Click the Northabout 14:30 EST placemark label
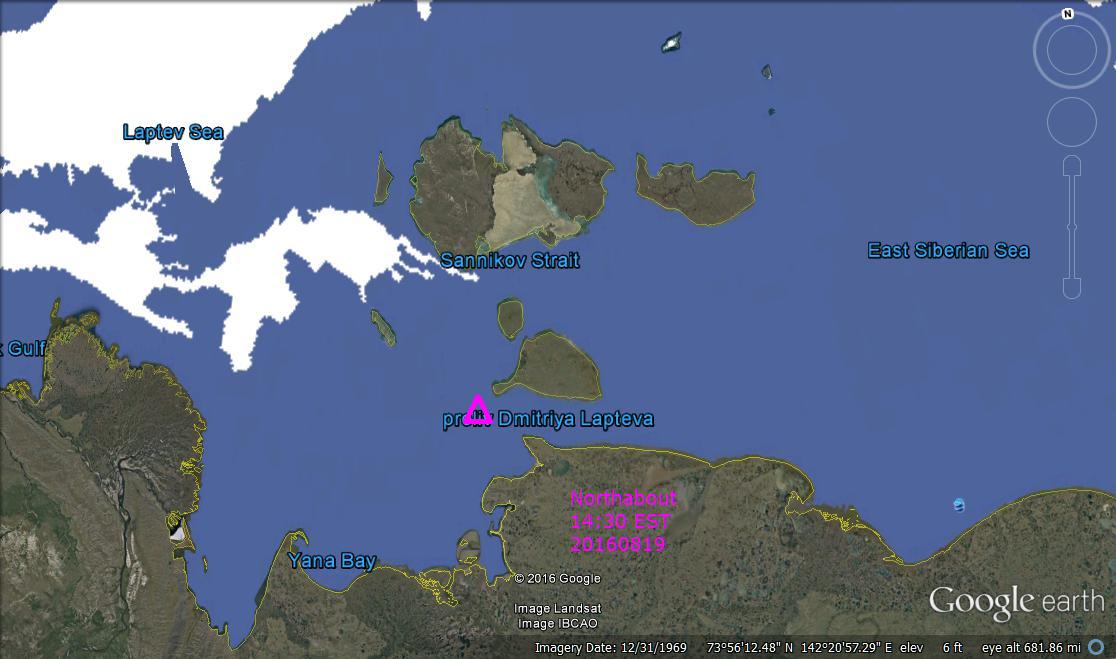 pos(622,521)
